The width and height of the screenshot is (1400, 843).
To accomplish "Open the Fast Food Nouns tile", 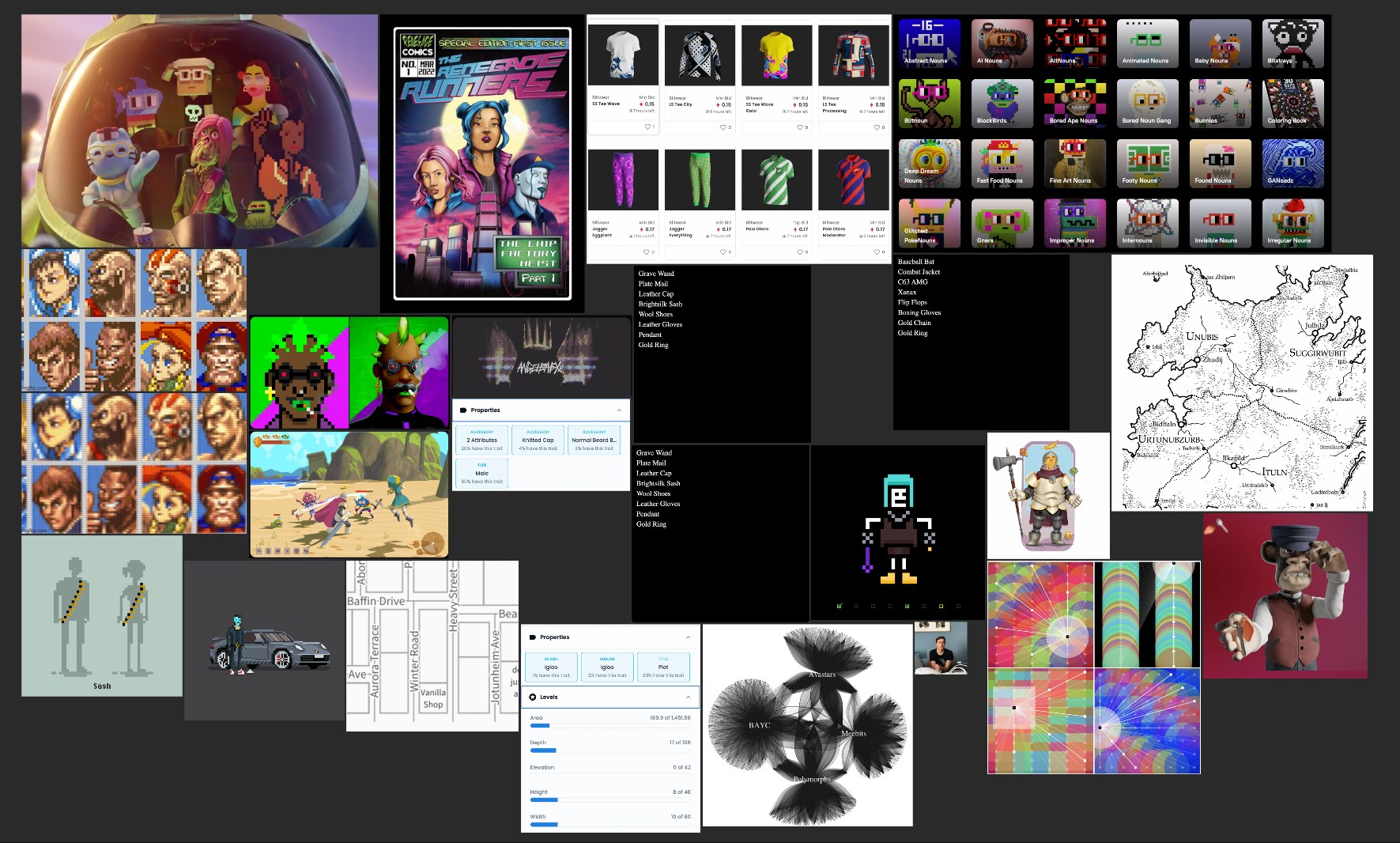I will point(1002,164).
